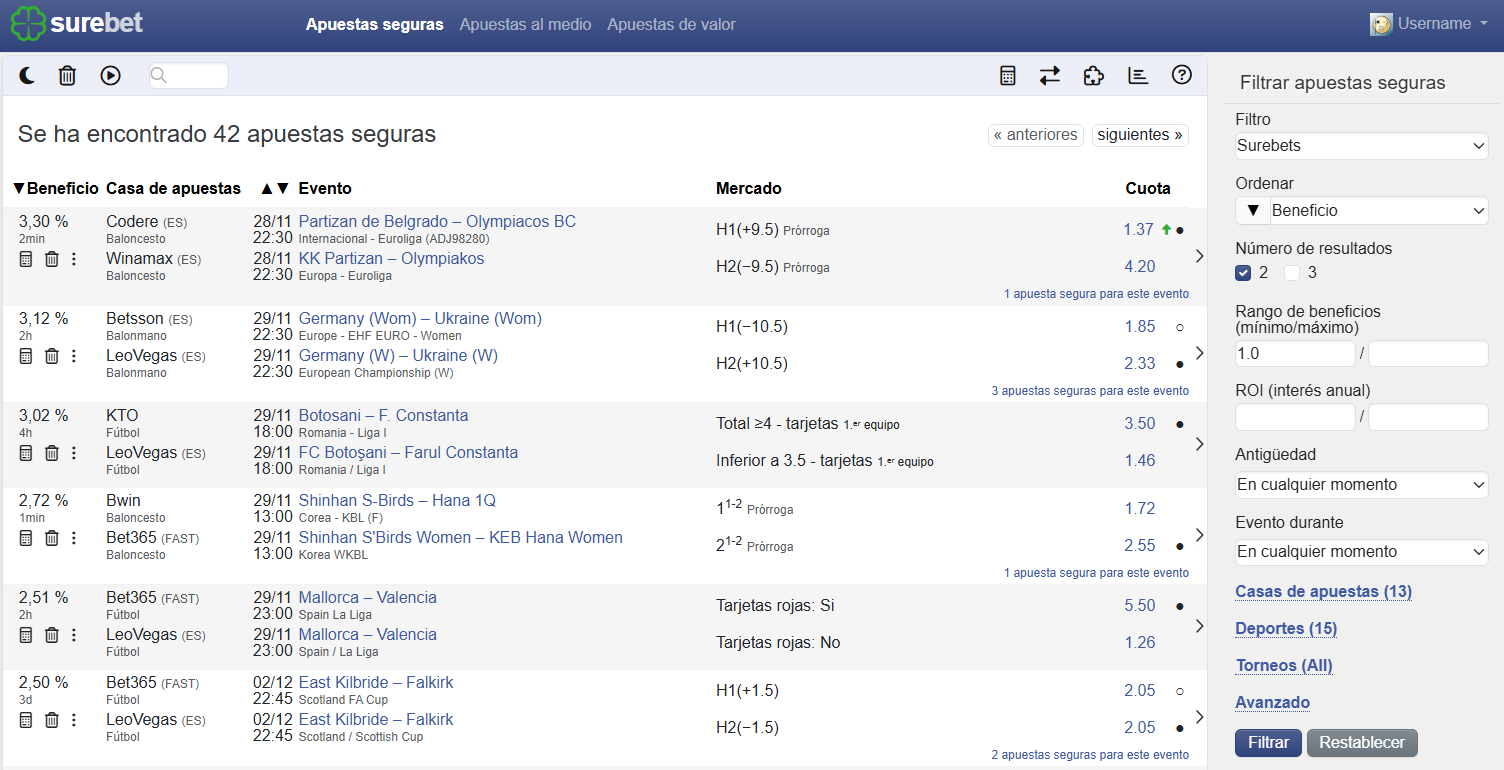Click the ROI maximum input field

pos(1428,418)
